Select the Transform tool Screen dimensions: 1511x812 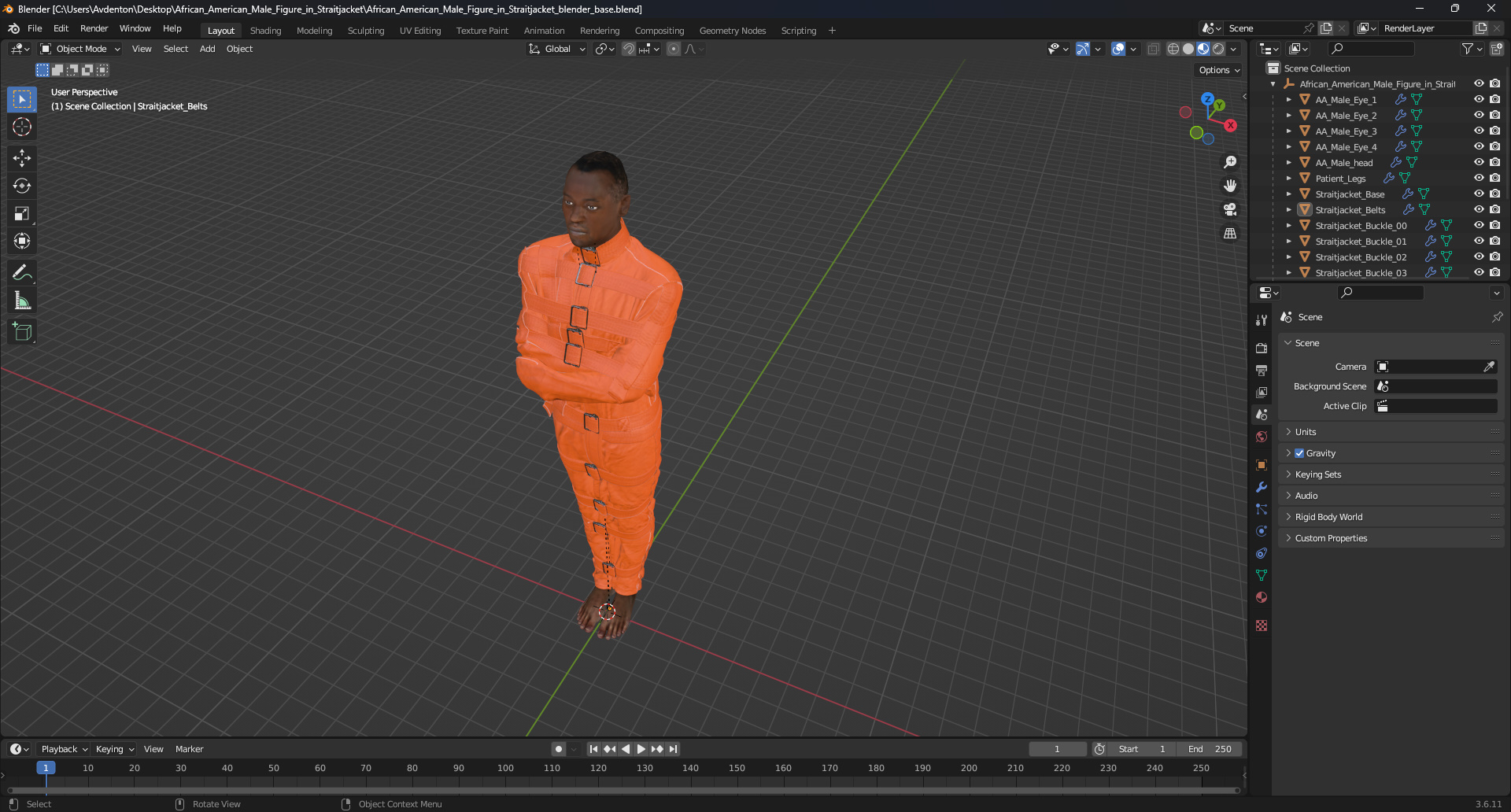[x=22, y=241]
